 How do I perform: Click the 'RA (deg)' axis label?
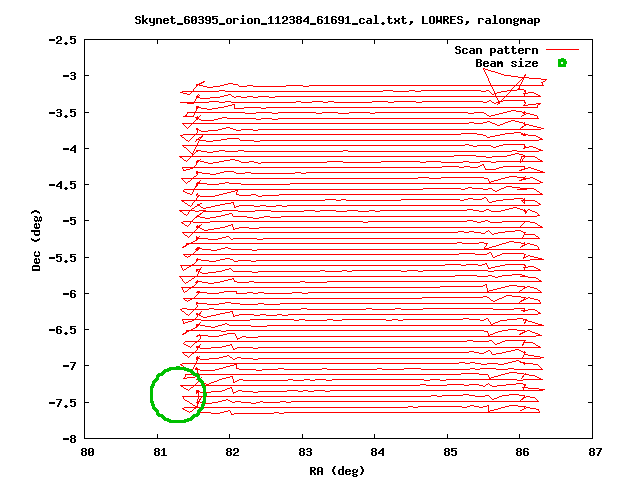click(337, 471)
